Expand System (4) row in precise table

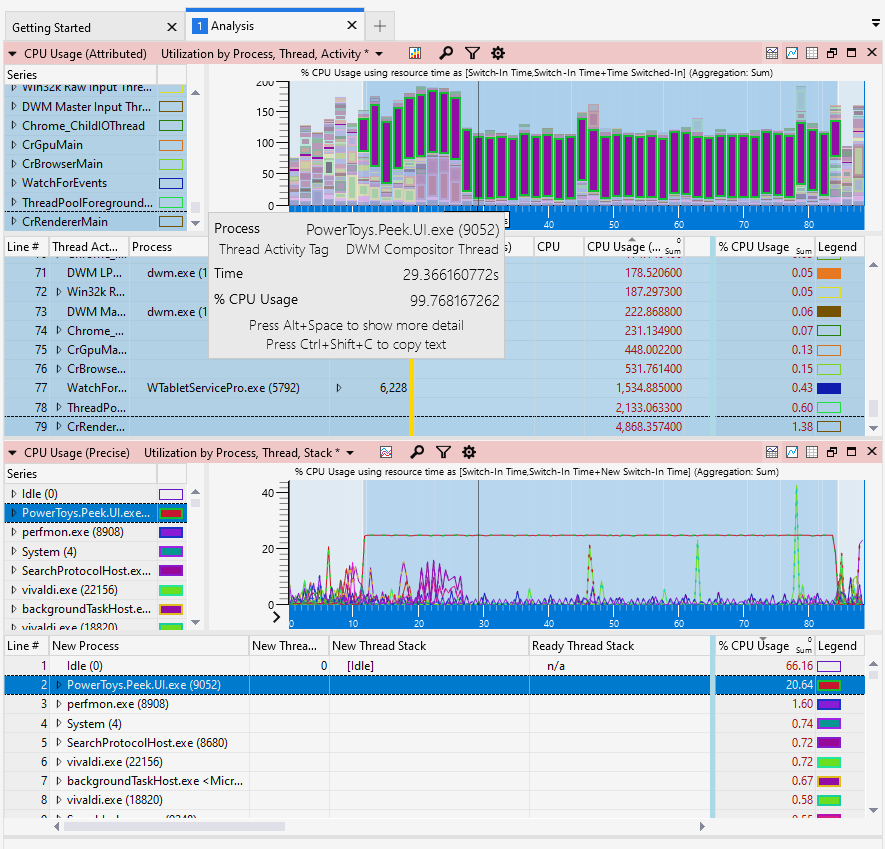[x=59, y=724]
